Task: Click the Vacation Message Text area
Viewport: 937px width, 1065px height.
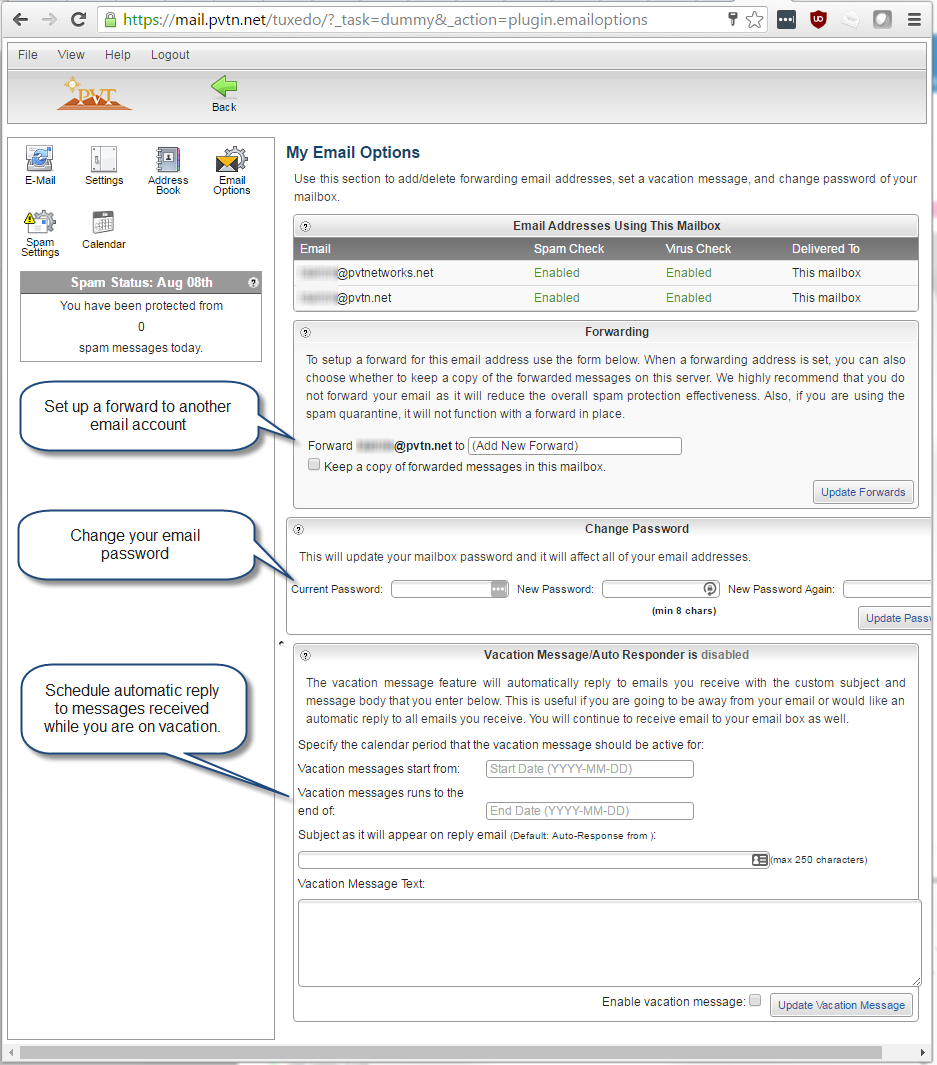Action: pos(610,943)
